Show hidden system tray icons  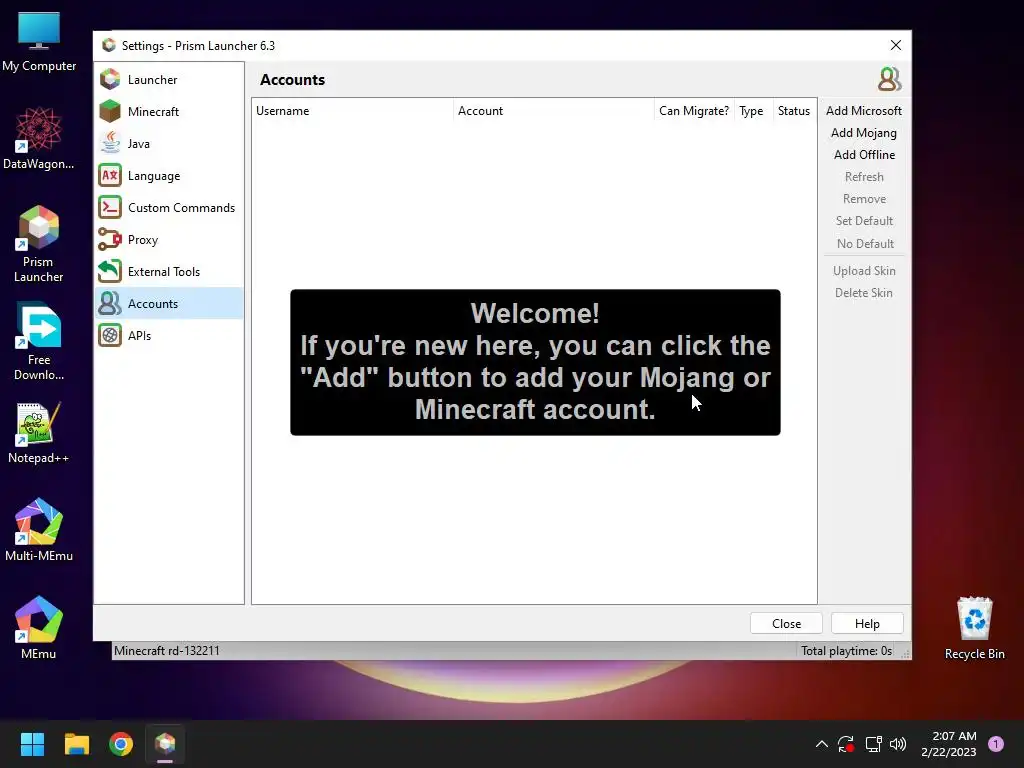point(822,744)
